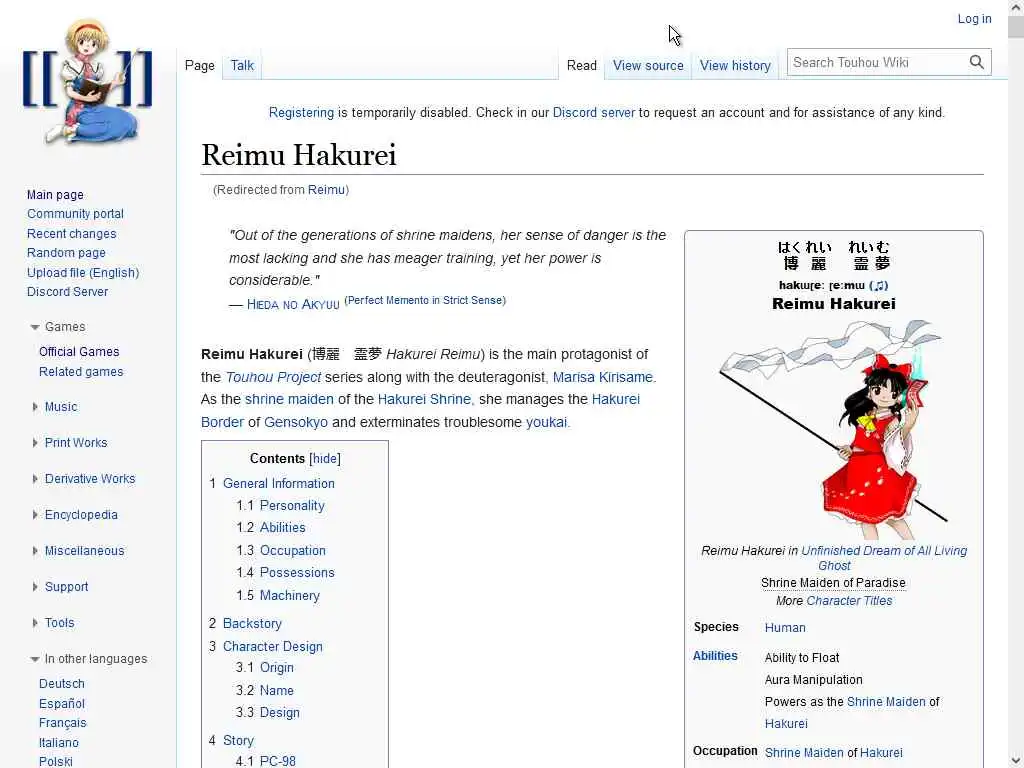
Task: Click the Log in link
Action: click(x=974, y=19)
